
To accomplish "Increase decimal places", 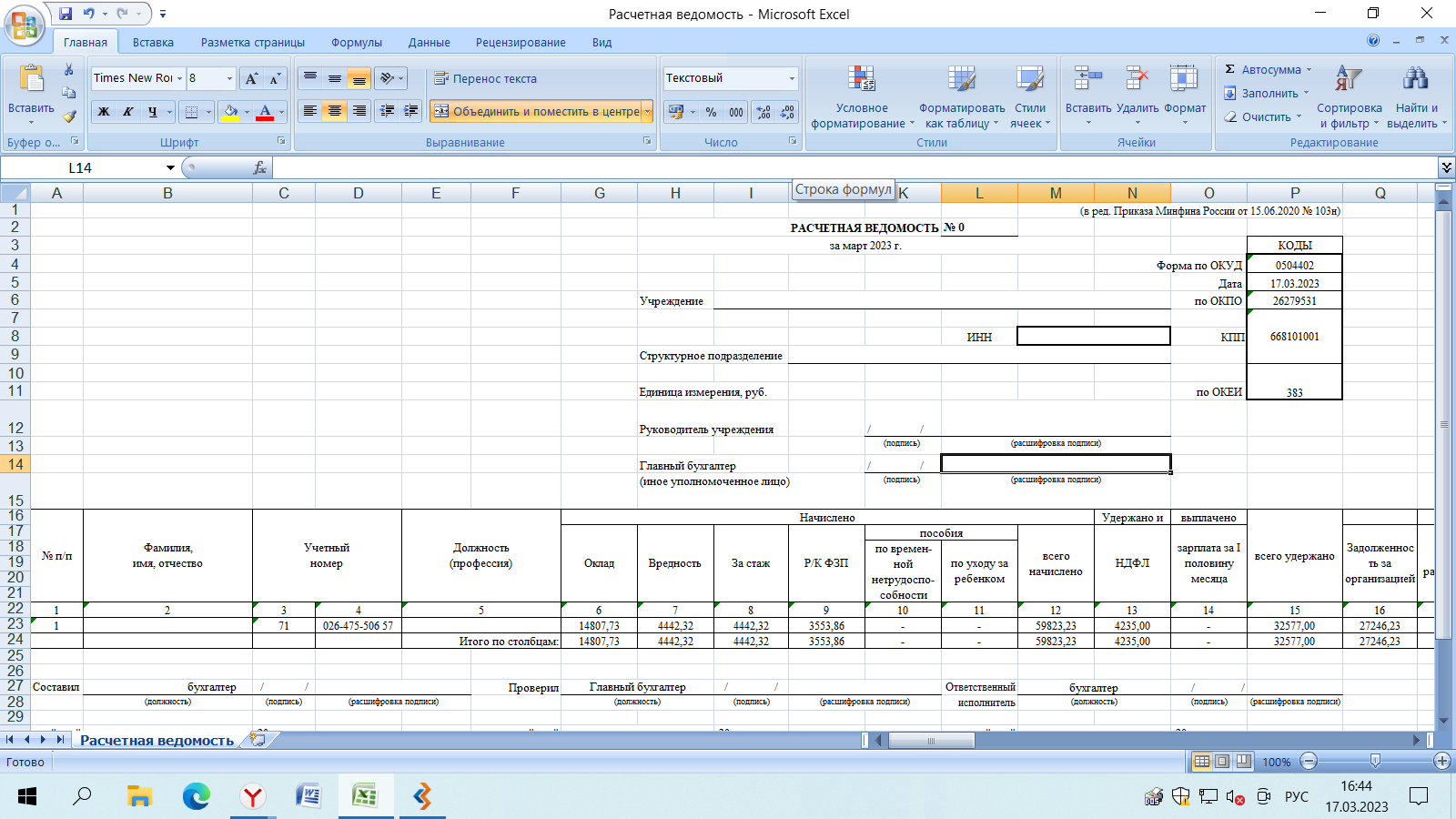I will tap(763, 112).
